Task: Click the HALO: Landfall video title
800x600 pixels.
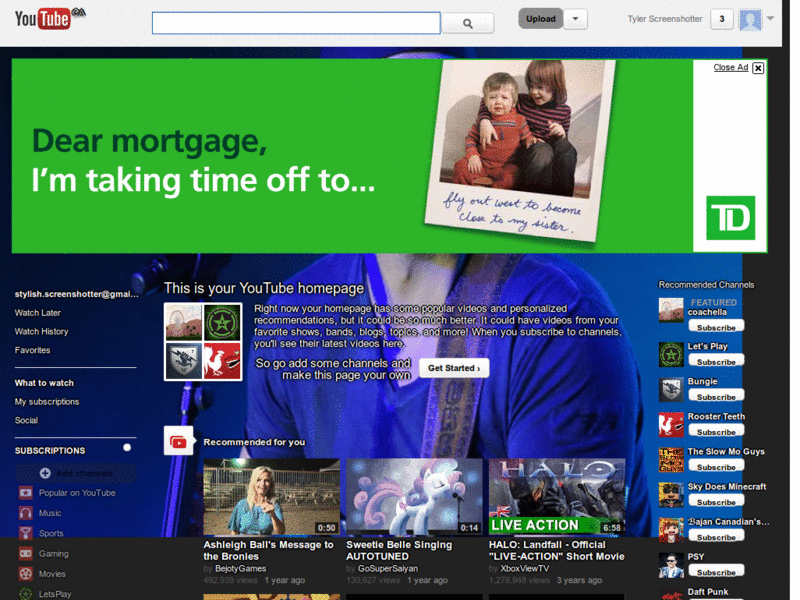Action: (557, 551)
